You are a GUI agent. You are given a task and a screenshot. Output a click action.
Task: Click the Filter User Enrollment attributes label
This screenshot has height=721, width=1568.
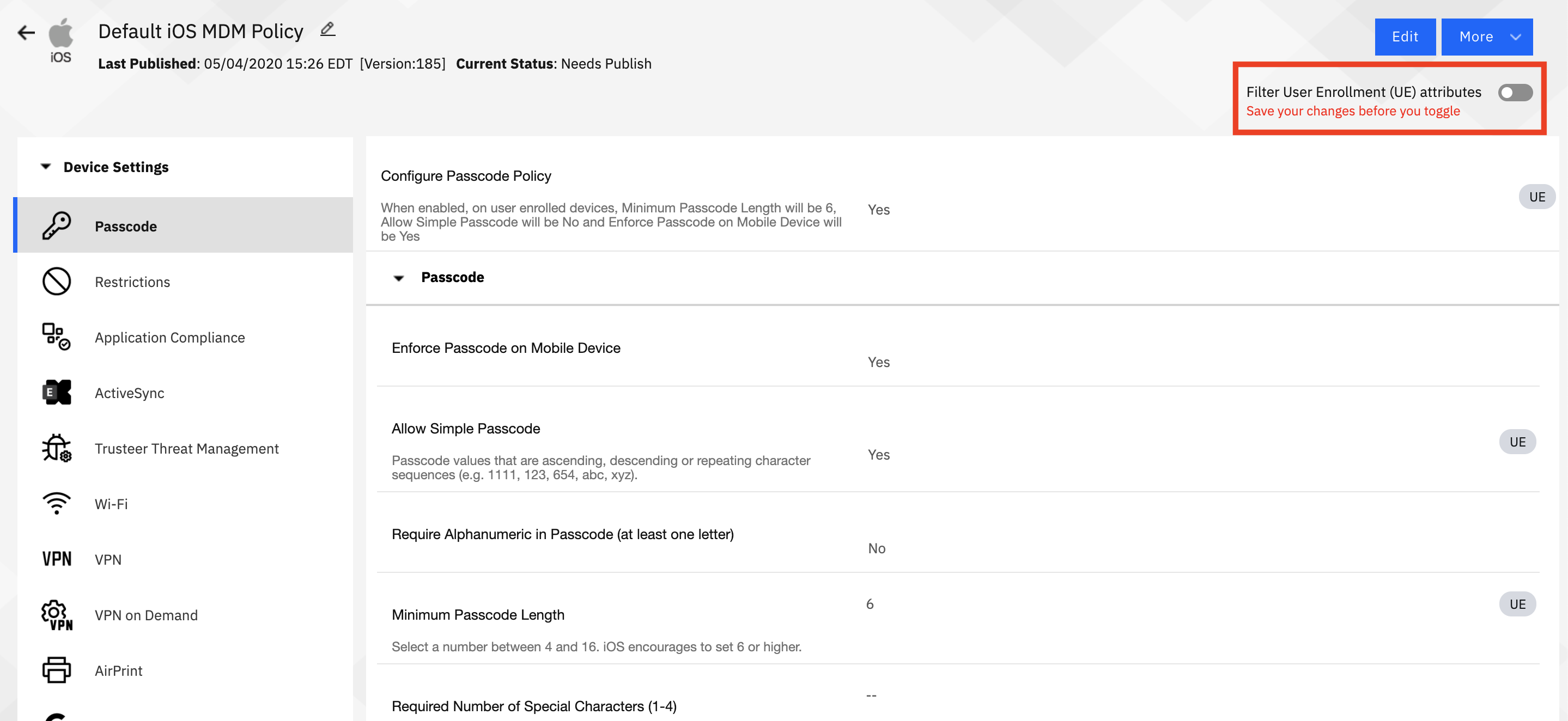[x=1364, y=92]
